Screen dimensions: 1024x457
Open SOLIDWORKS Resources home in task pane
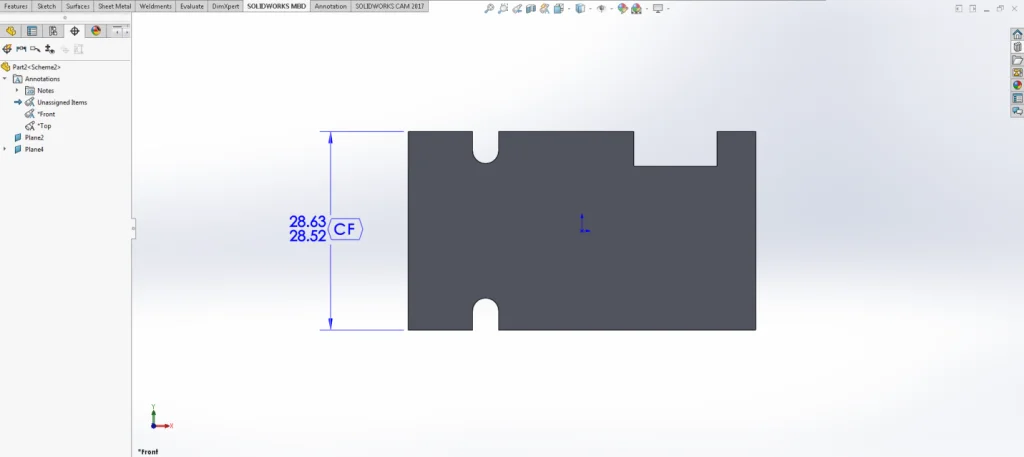[x=1017, y=34]
